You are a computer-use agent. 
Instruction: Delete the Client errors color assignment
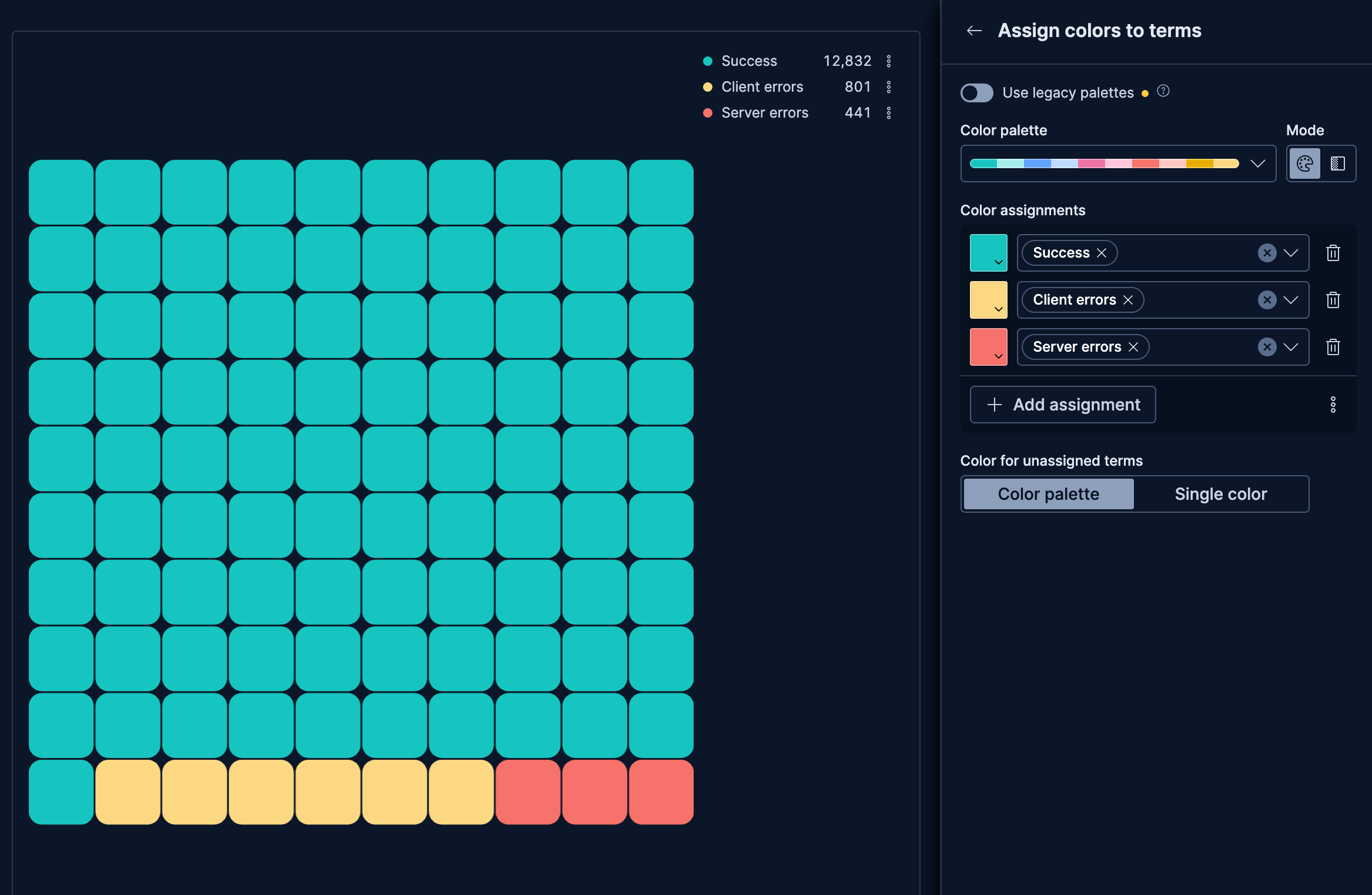click(1333, 300)
